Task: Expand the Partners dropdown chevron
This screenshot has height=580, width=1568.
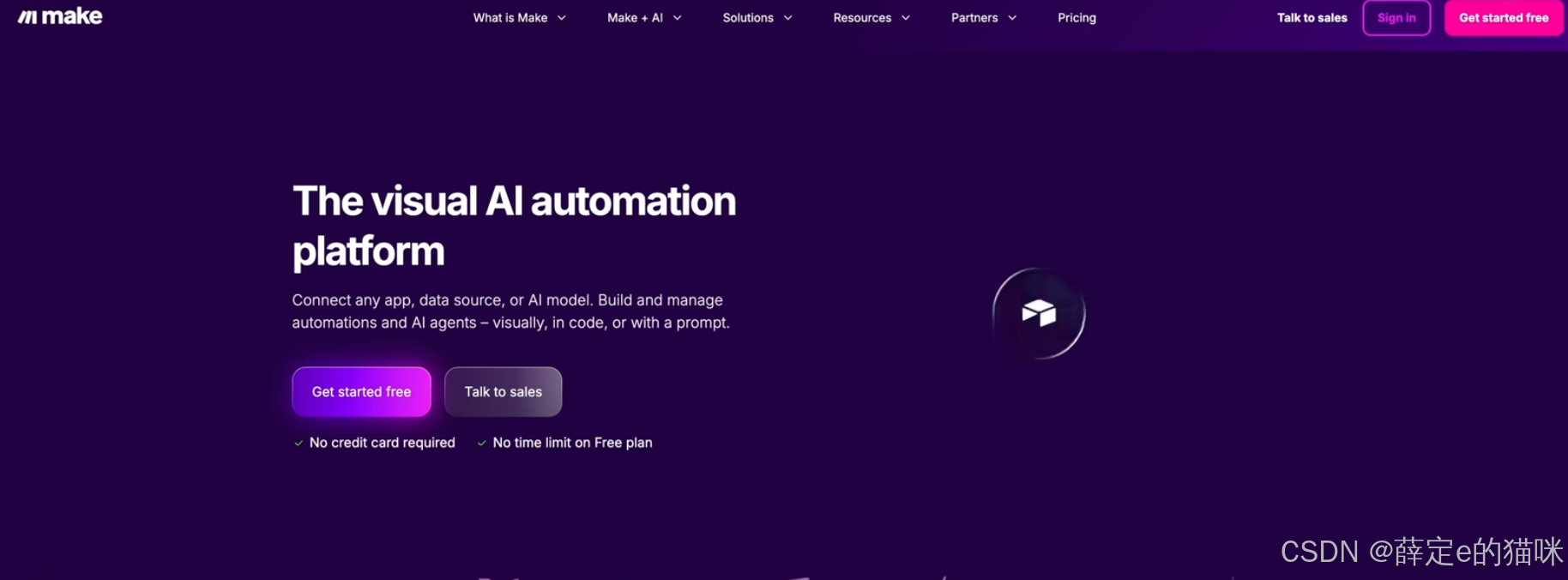Action: click(1012, 18)
